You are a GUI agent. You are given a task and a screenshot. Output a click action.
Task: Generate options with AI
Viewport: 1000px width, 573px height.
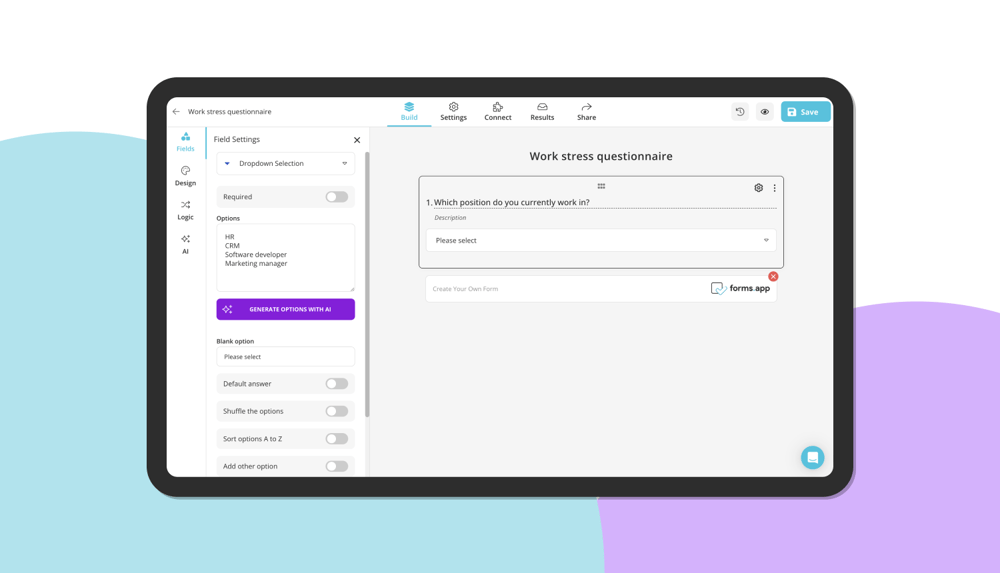[285, 309]
